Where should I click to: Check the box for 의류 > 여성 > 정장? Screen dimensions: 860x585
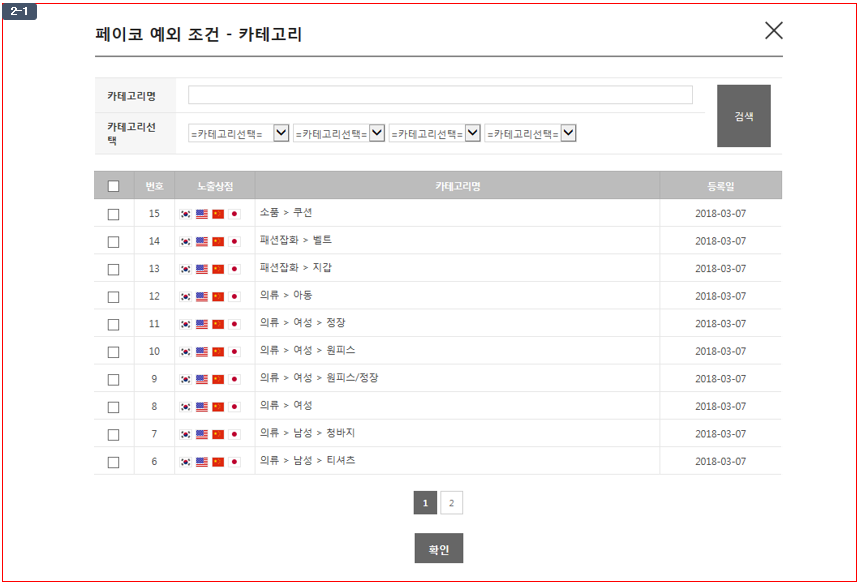(x=114, y=324)
